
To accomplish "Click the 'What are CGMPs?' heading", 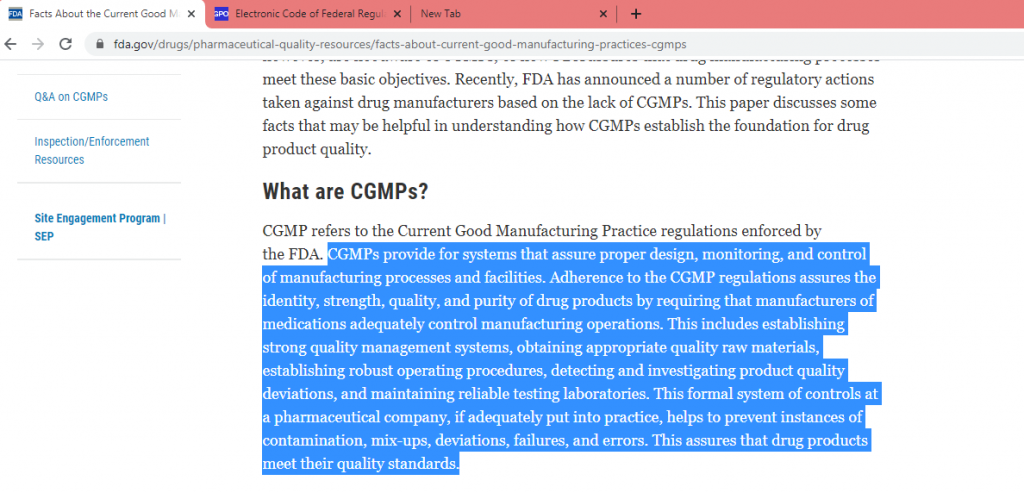I will pyautogui.click(x=345, y=191).
